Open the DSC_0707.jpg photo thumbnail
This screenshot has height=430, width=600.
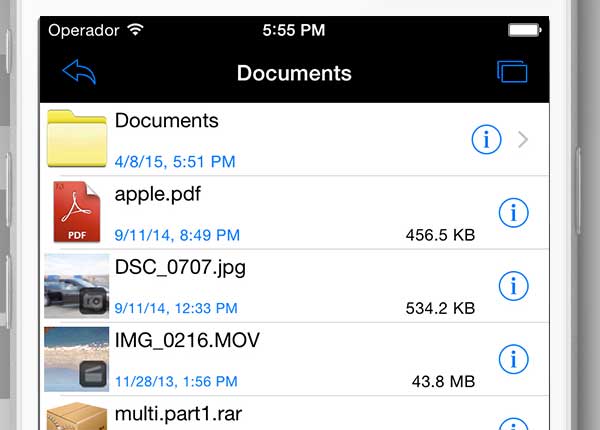point(77,286)
